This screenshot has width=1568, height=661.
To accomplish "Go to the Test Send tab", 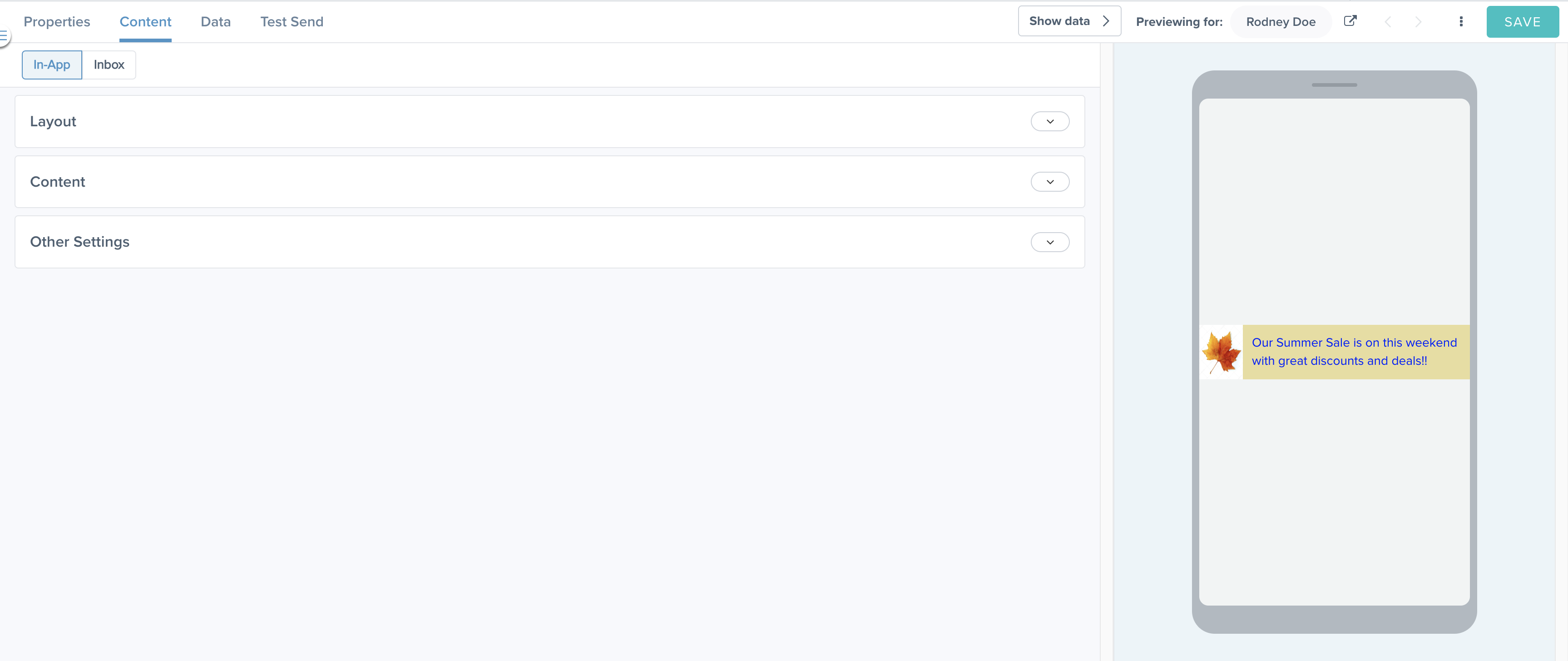I will [x=292, y=21].
